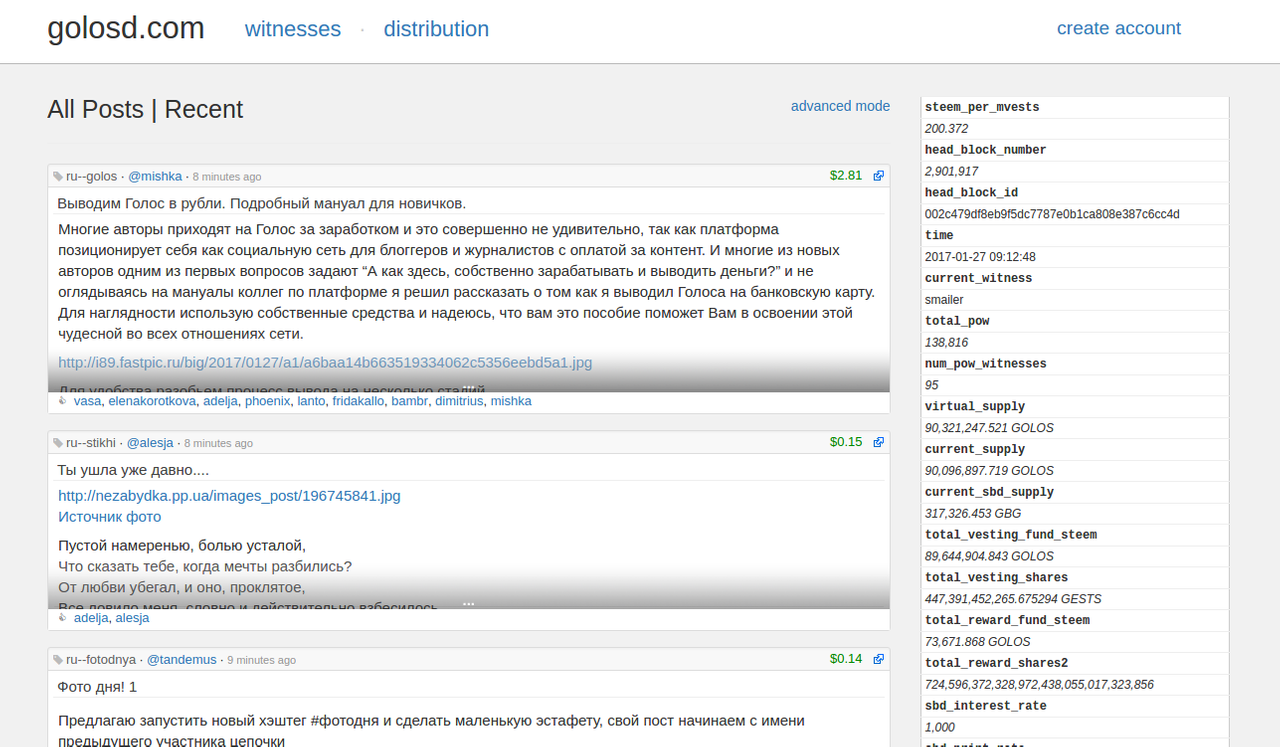Select the steem_per_mvests value 200.372

[947, 129]
